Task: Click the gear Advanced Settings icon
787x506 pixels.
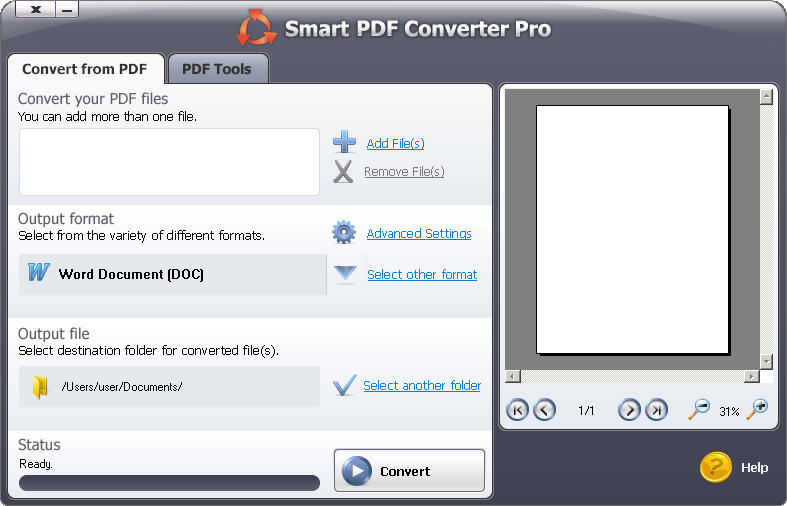Action: (x=344, y=232)
